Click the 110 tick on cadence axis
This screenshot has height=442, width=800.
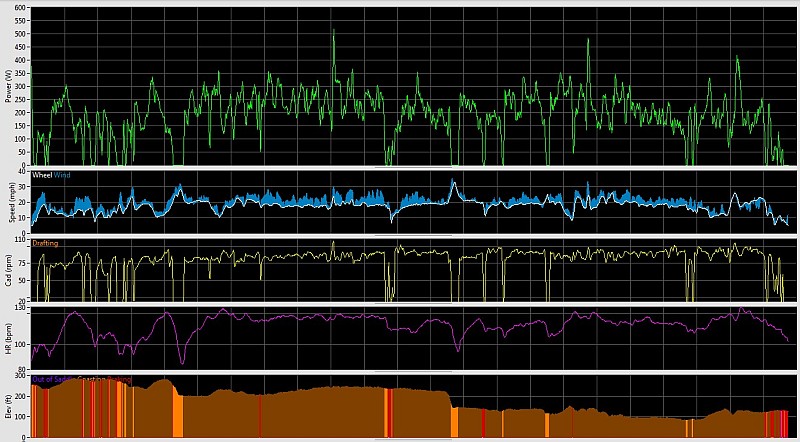point(22,239)
